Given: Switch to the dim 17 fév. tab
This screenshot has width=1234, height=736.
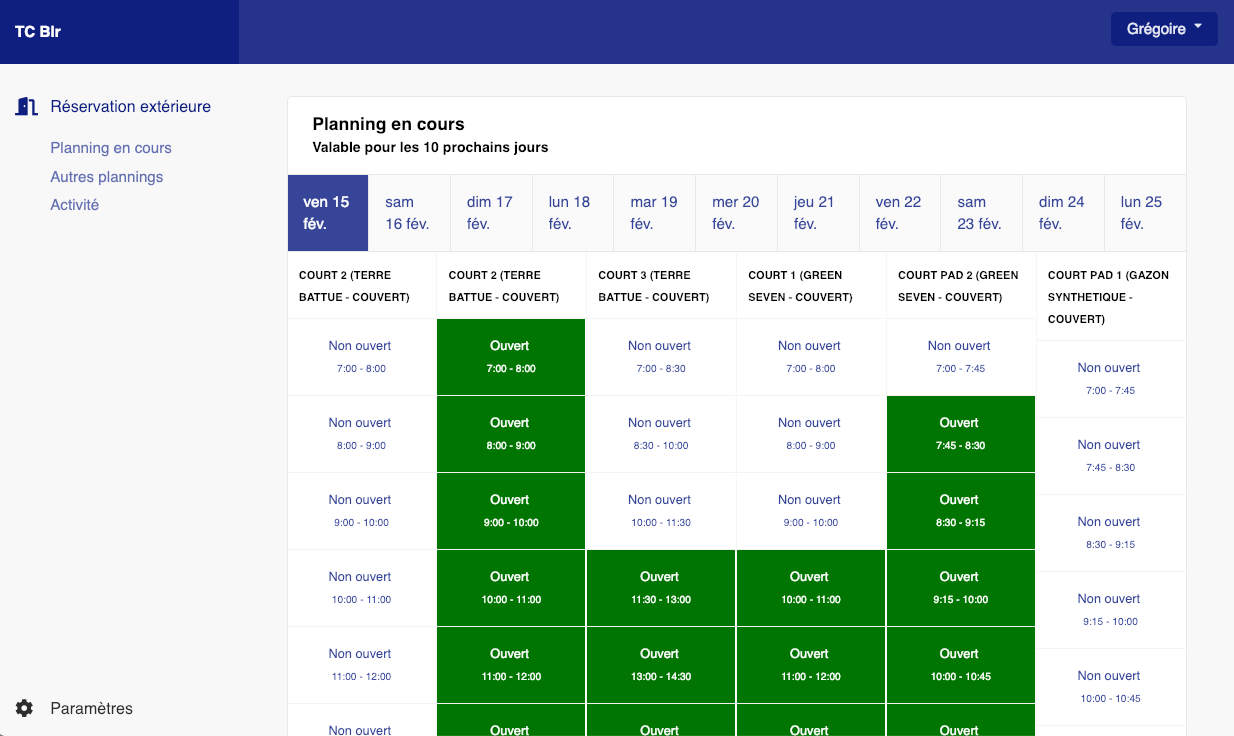Looking at the screenshot, I should click(x=490, y=212).
